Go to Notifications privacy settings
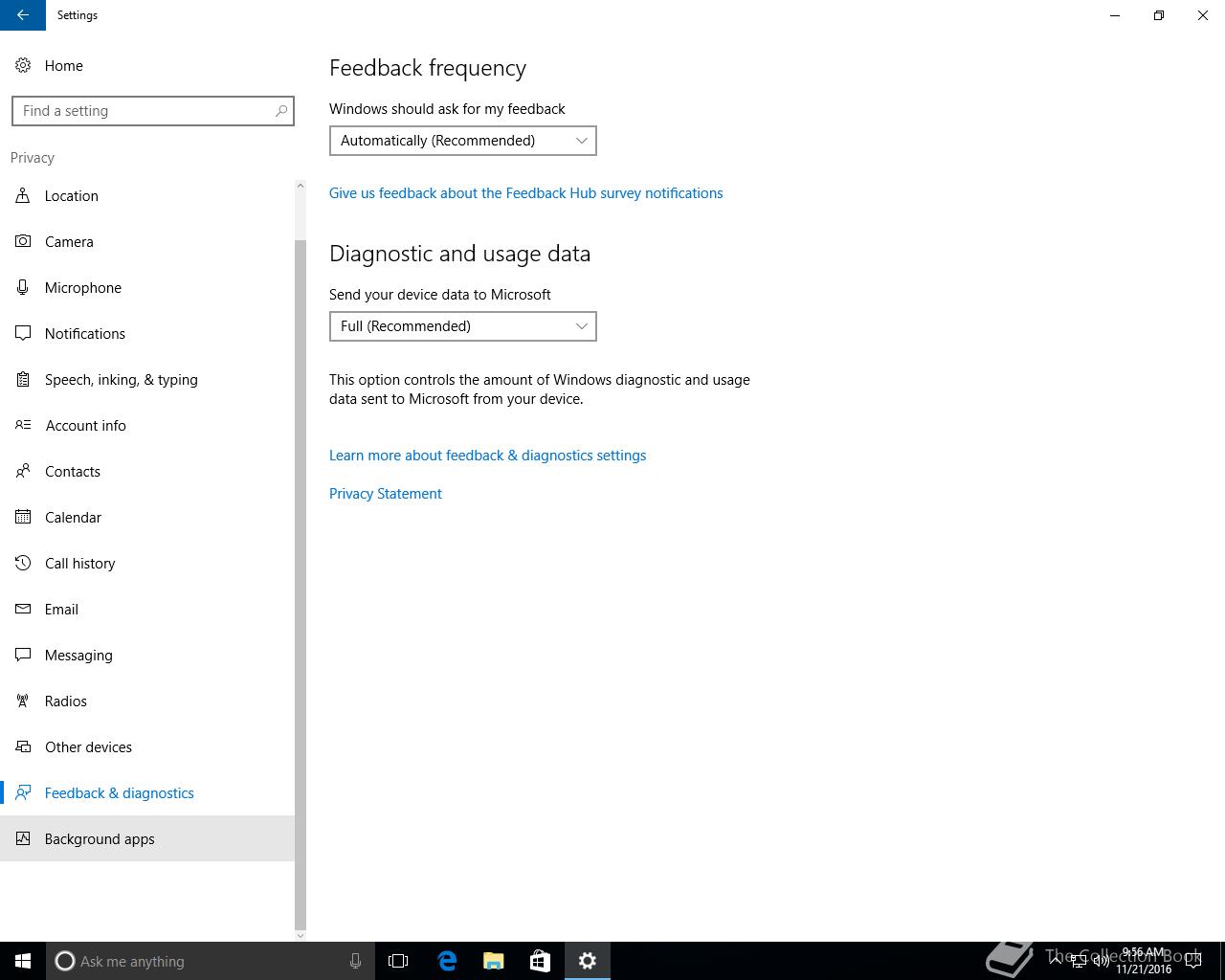 [x=147, y=333]
